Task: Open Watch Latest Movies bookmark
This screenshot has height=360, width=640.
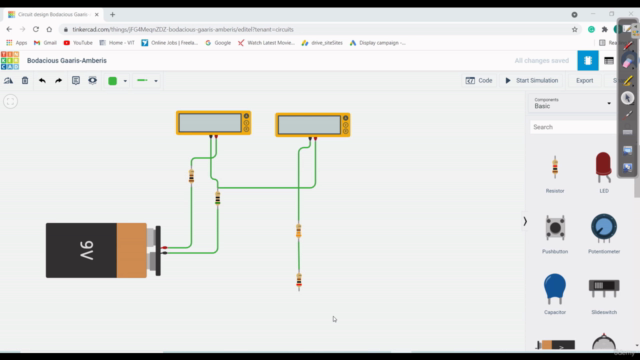Action: (x=266, y=43)
